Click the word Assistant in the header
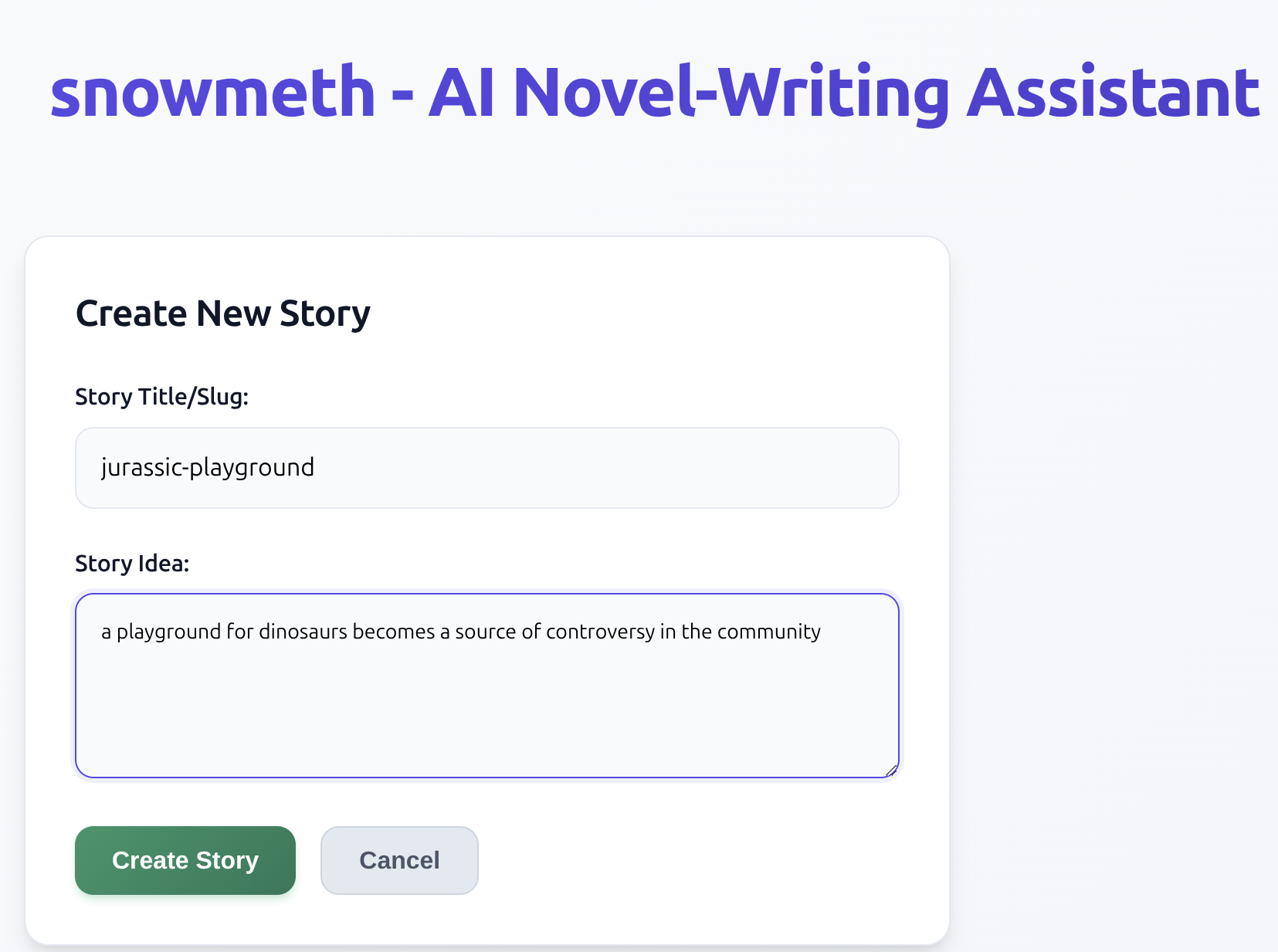This screenshot has width=1278, height=952. tap(1114, 93)
